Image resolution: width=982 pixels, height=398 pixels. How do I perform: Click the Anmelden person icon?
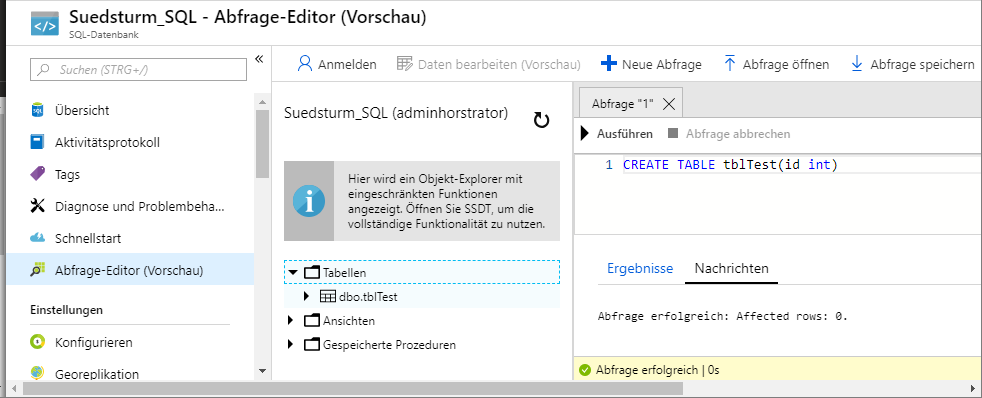click(x=305, y=64)
